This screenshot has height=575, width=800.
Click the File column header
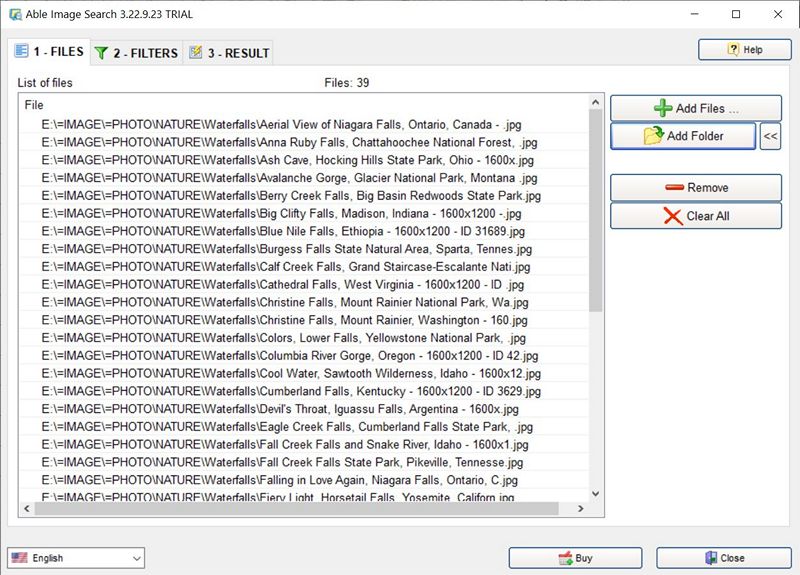(x=34, y=105)
